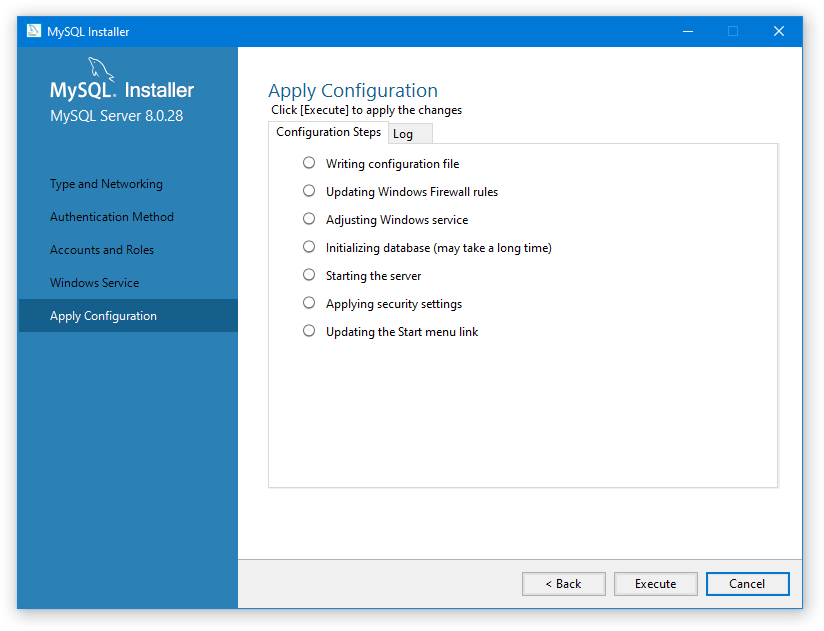
Task: Close the MySQL Installer window
Action: pyautogui.click(x=779, y=31)
